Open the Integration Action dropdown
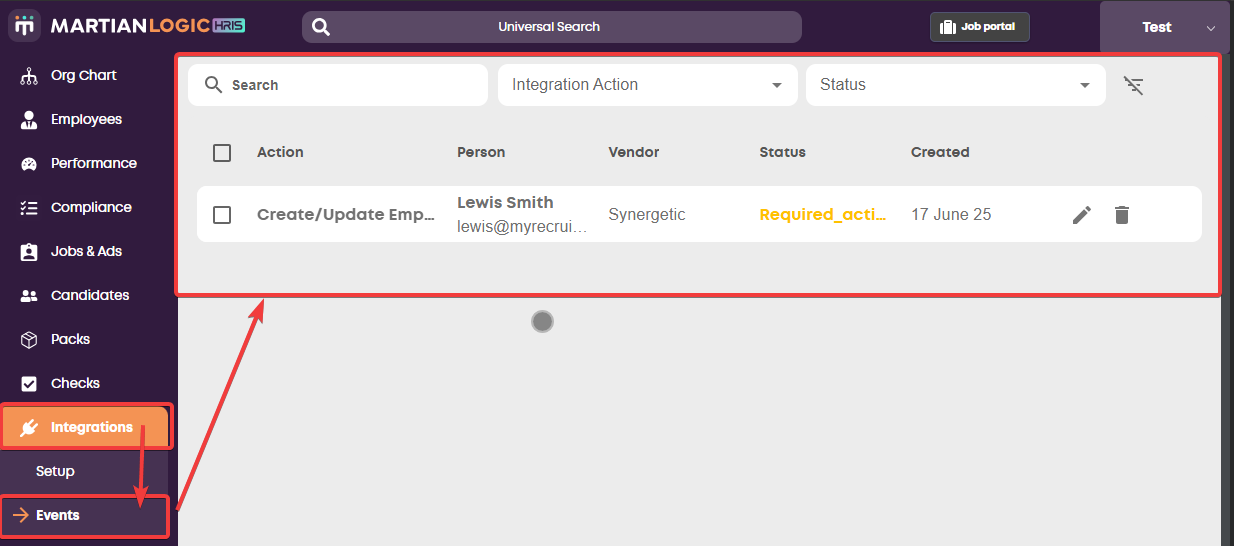Screen dimensions: 1234x546 click(648, 85)
